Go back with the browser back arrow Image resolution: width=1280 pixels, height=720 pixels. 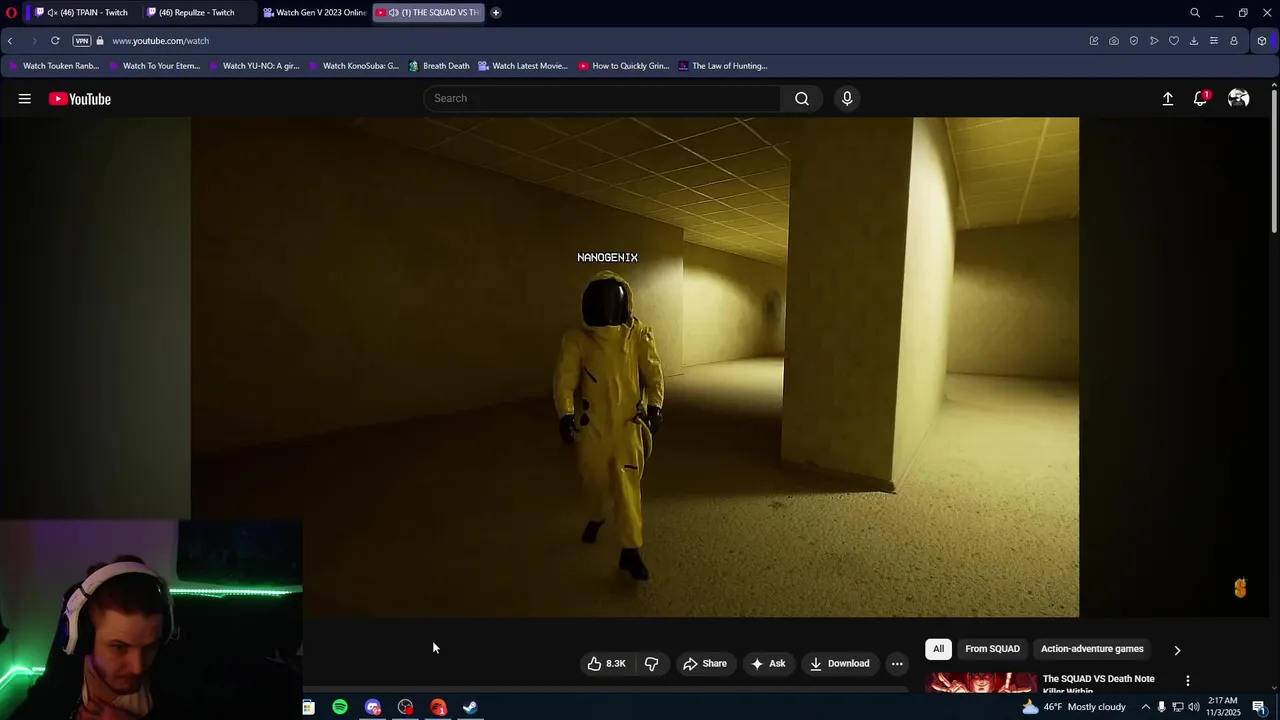pyautogui.click(x=10, y=41)
